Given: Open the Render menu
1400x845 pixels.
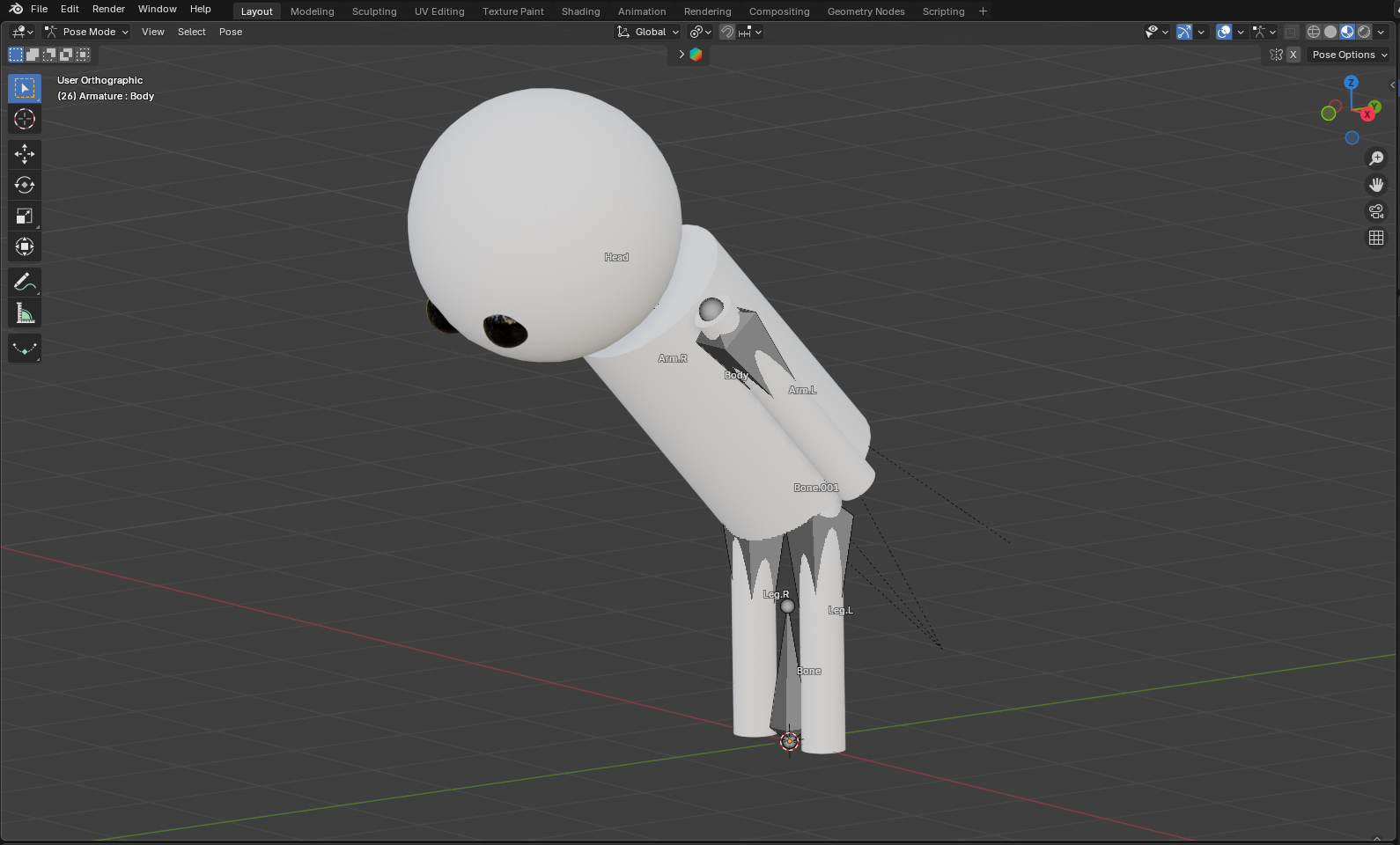Looking at the screenshot, I should [108, 9].
